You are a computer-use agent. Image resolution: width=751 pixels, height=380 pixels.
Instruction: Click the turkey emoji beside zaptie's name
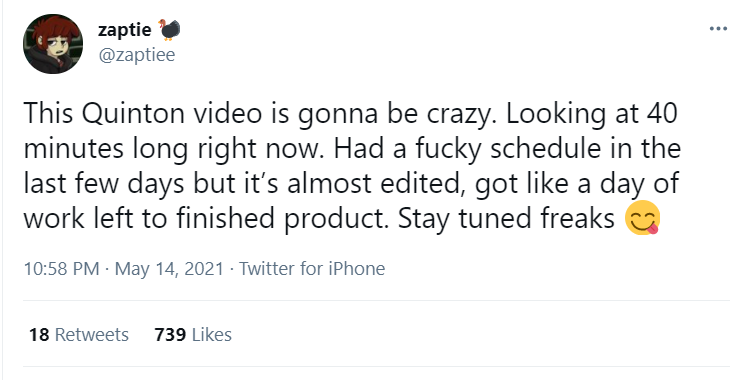click(x=169, y=29)
